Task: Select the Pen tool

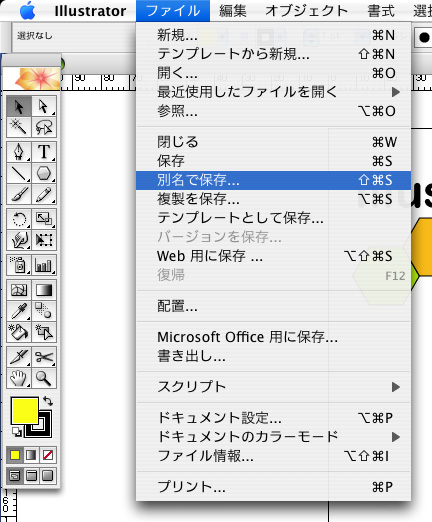Action: 19,152
